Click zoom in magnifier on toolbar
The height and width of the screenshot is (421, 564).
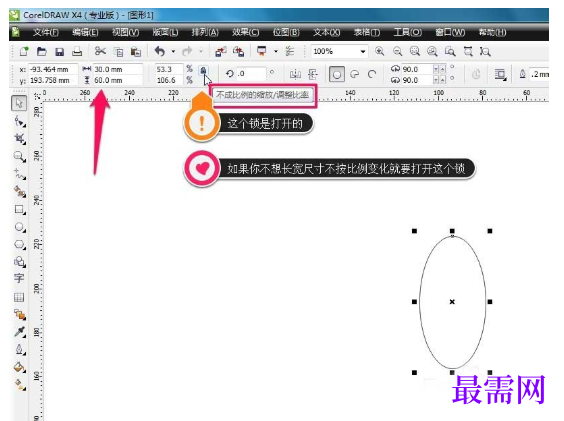pos(379,51)
